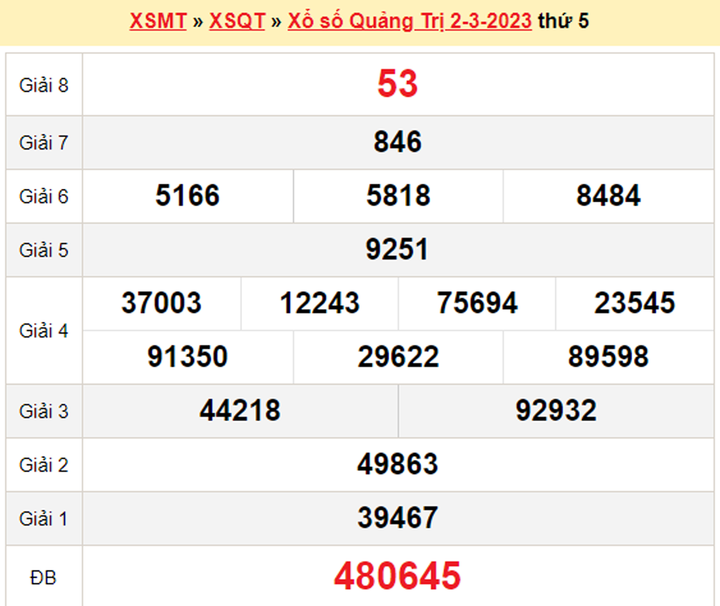Open the XSQT link
Image resolution: width=720 pixels, height=606 pixels.
(237, 21)
